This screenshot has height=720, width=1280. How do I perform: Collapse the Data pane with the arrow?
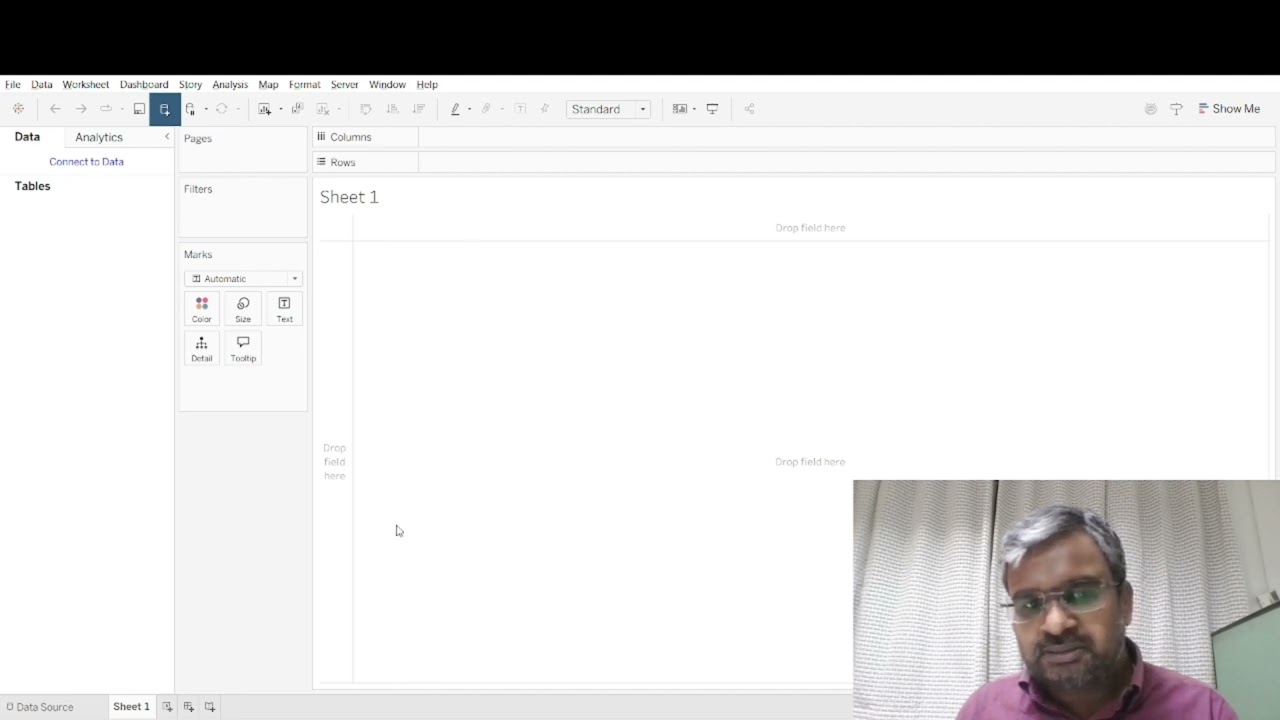(x=167, y=137)
